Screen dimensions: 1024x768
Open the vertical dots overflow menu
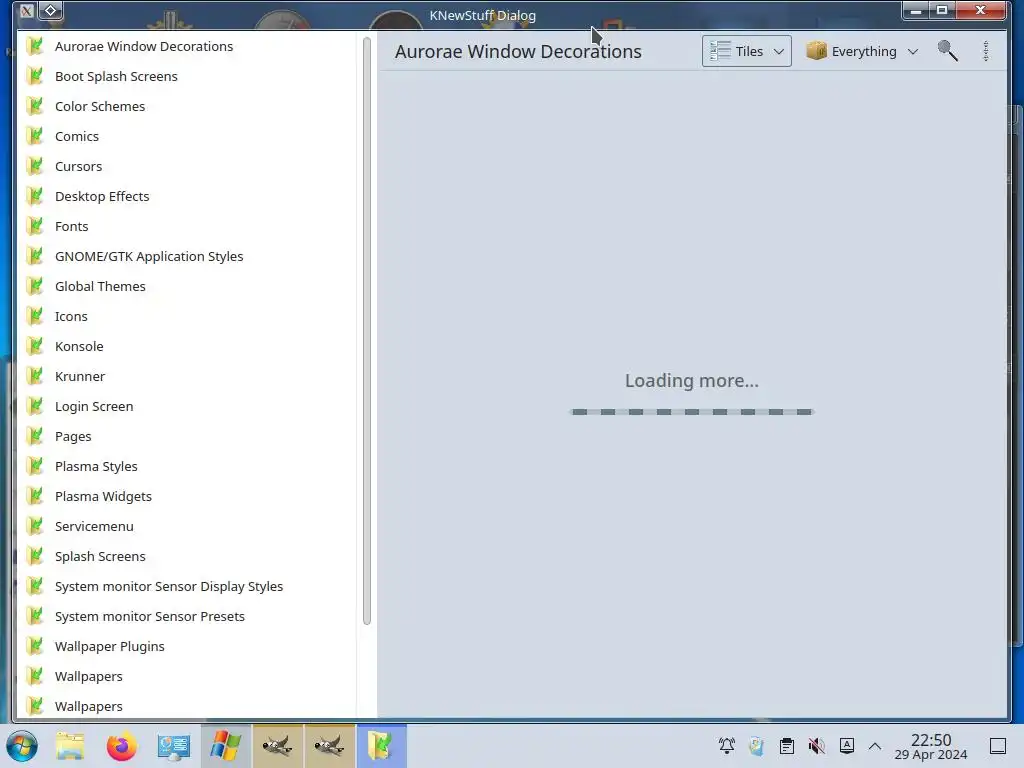(x=986, y=51)
